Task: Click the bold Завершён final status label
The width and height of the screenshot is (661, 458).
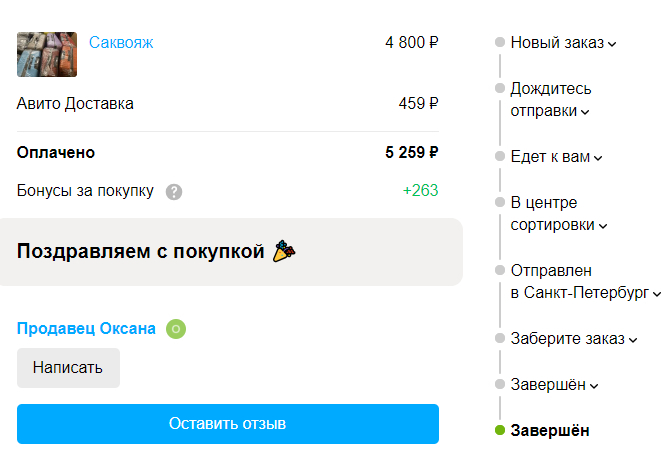Action: [x=550, y=431]
